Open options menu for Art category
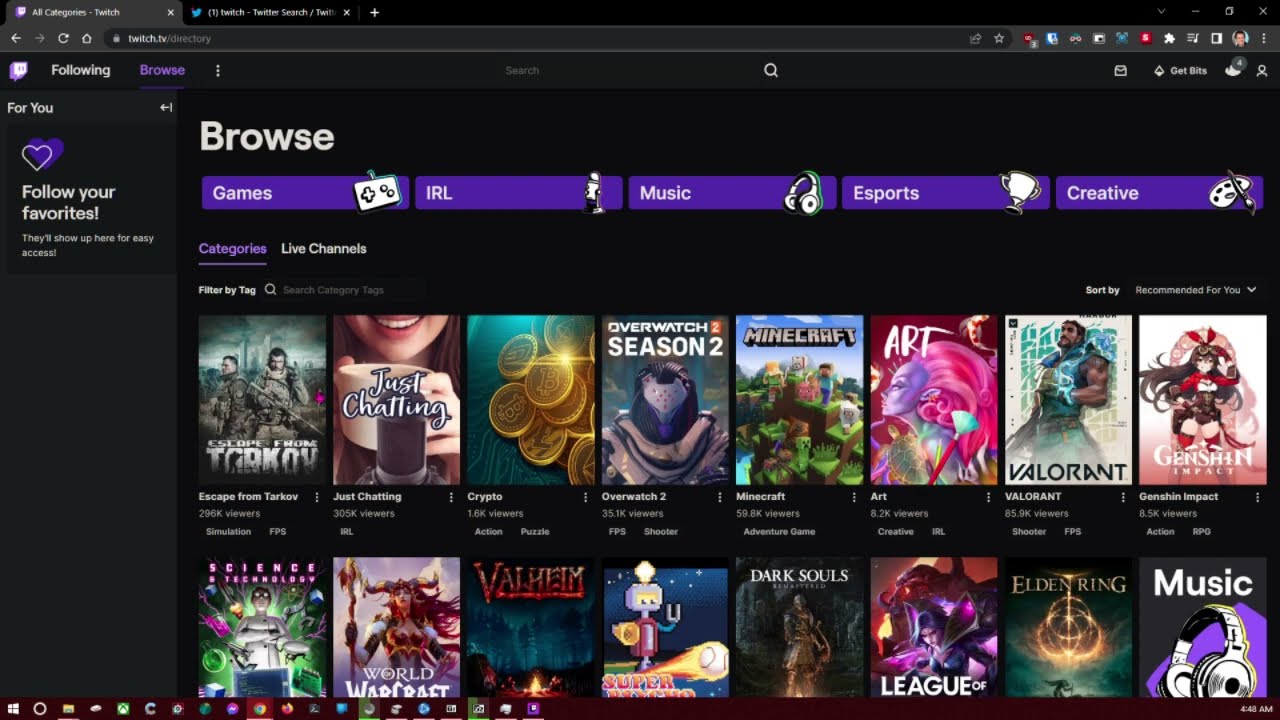 click(988, 497)
